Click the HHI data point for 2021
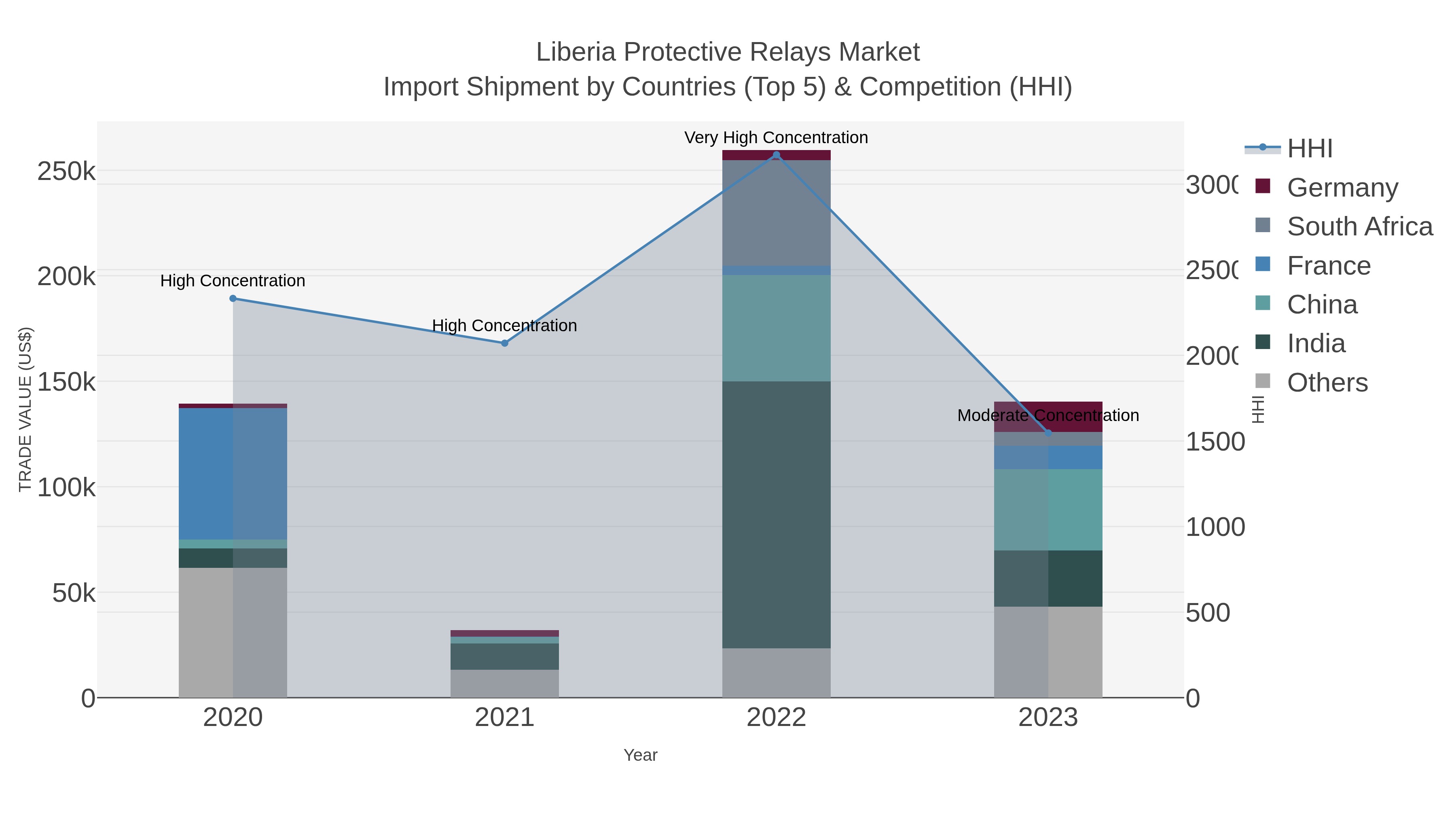 click(505, 343)
